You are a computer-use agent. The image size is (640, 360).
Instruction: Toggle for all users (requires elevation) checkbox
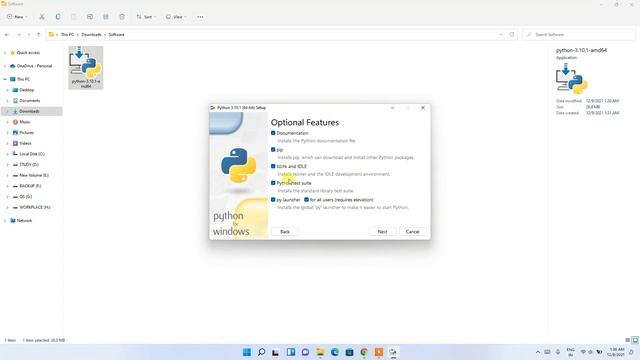(307, 200)
